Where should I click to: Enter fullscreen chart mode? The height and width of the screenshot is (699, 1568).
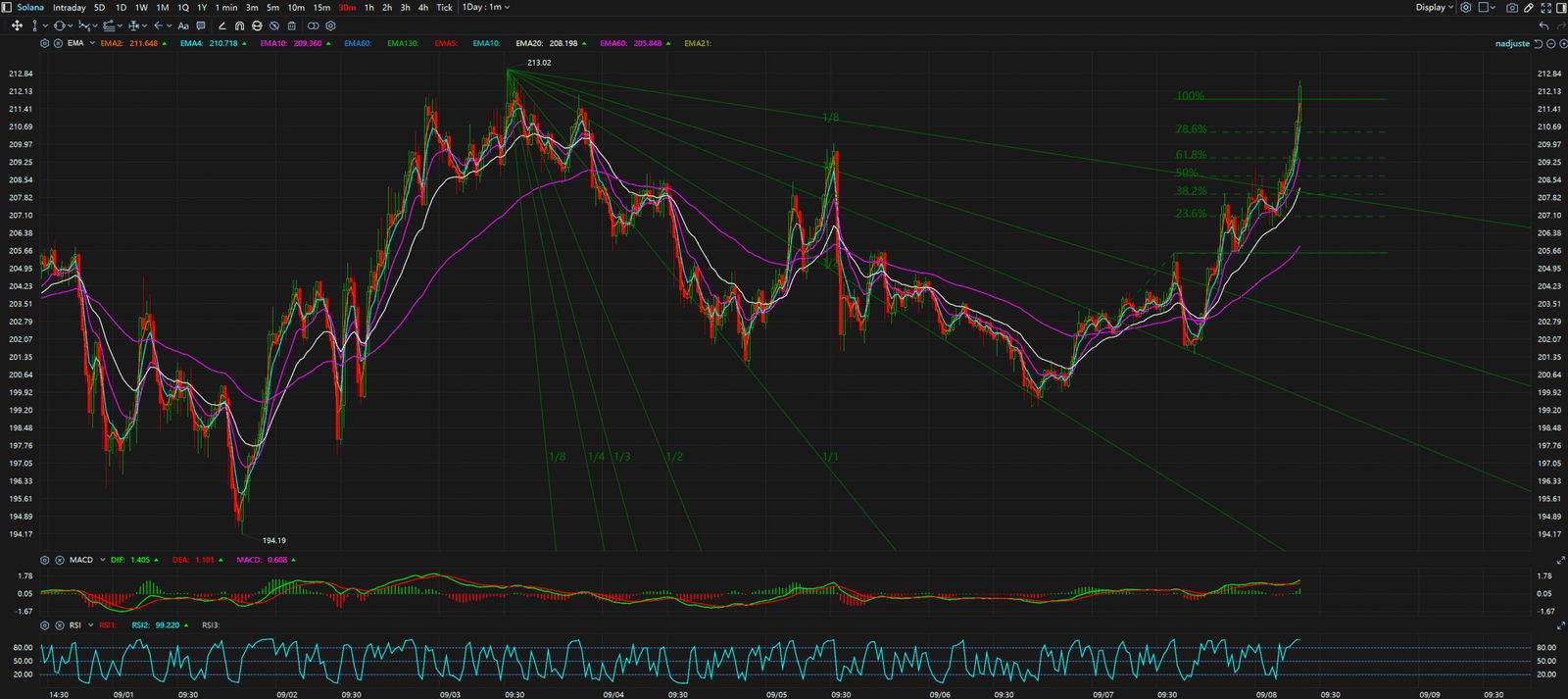pos(1546,7)
